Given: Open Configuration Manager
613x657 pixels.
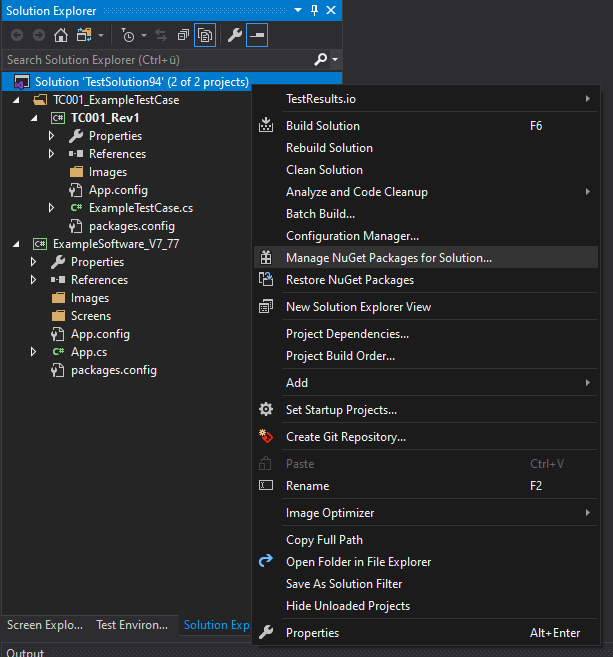Looking at the screenshot, I should coord(426,236).
